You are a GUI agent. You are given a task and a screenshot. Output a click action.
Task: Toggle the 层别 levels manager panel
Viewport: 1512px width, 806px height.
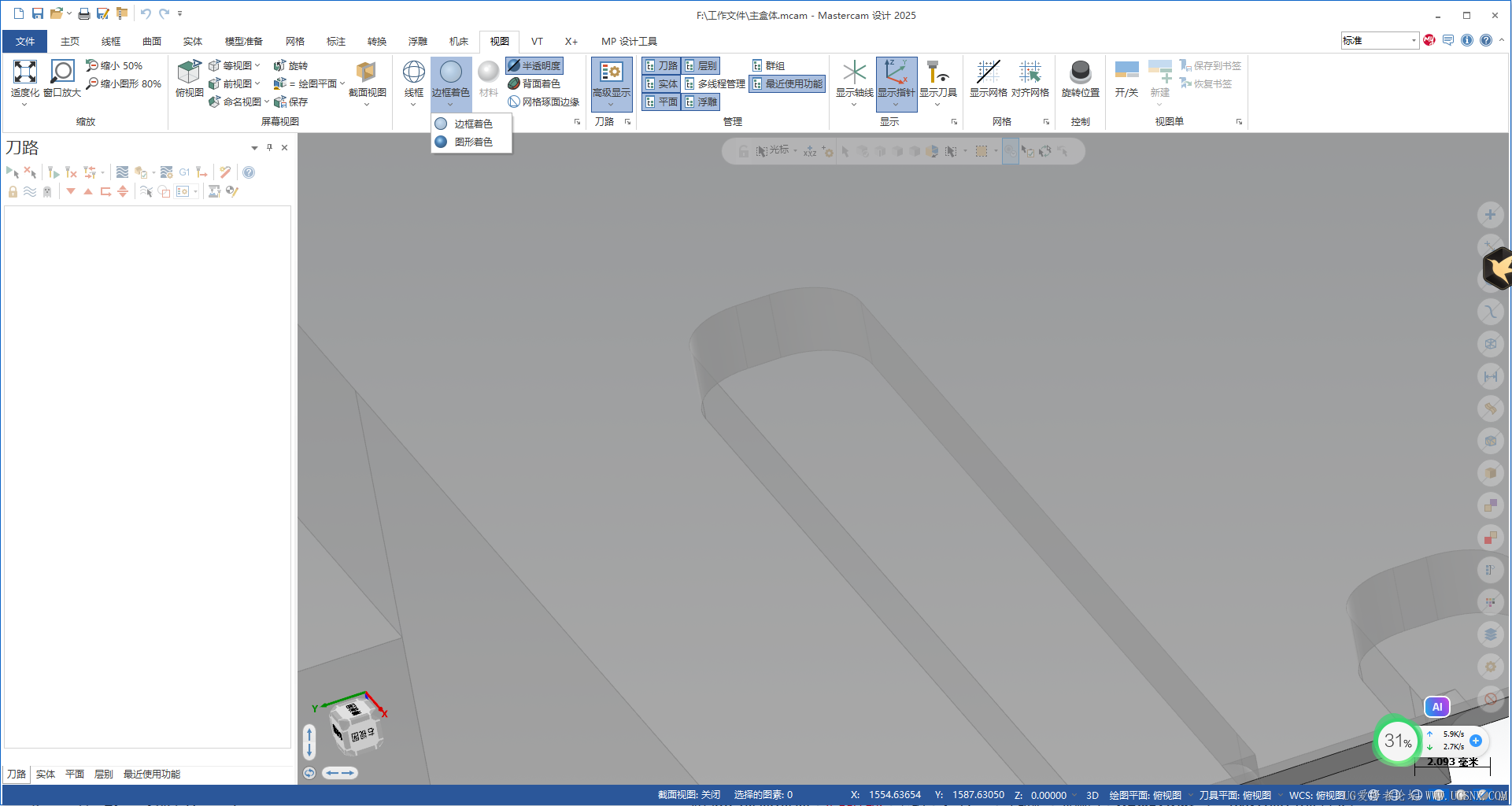click(x=701, y=66)
